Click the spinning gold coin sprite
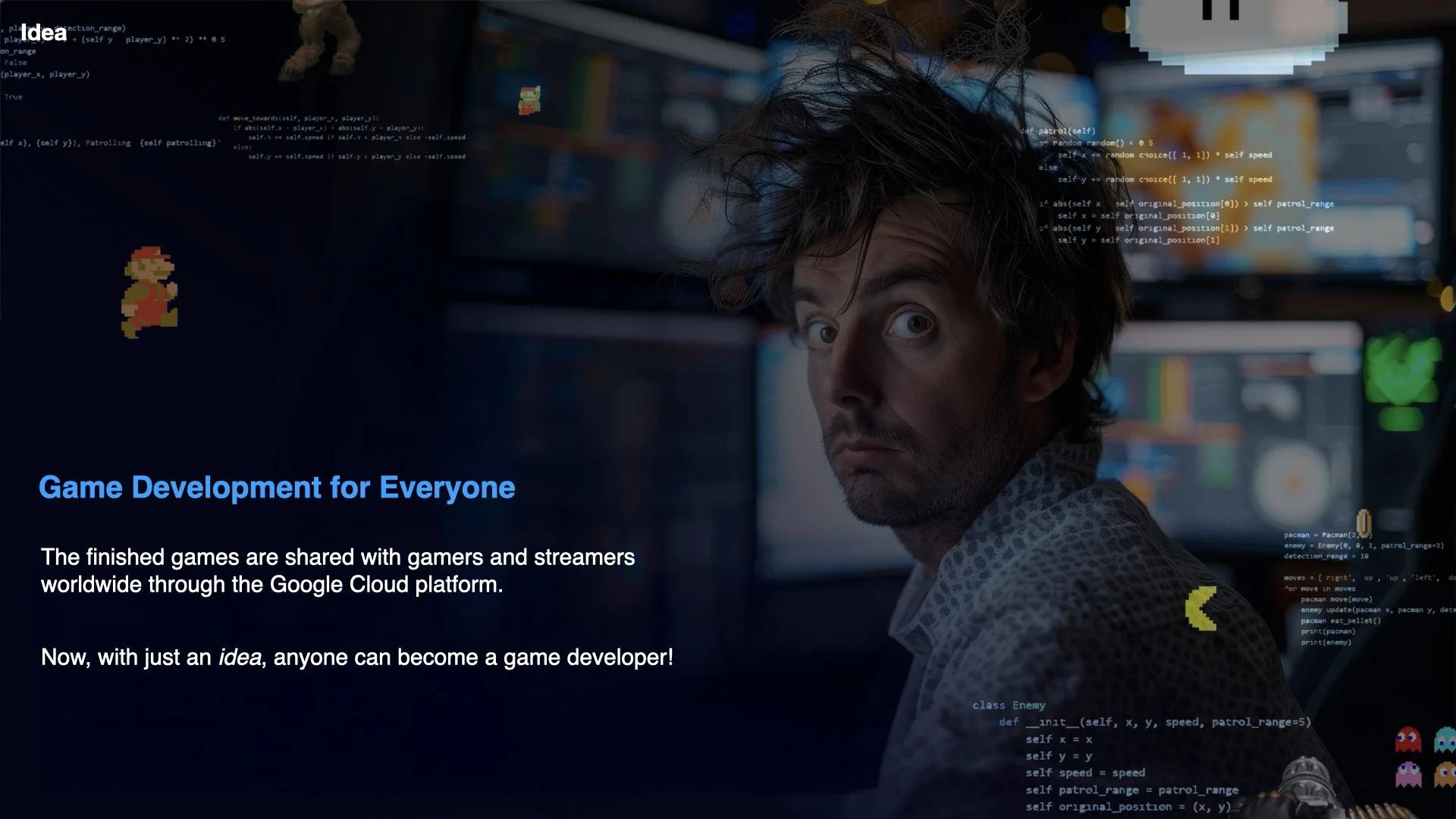1456x819 pixels. (1363, 522)
